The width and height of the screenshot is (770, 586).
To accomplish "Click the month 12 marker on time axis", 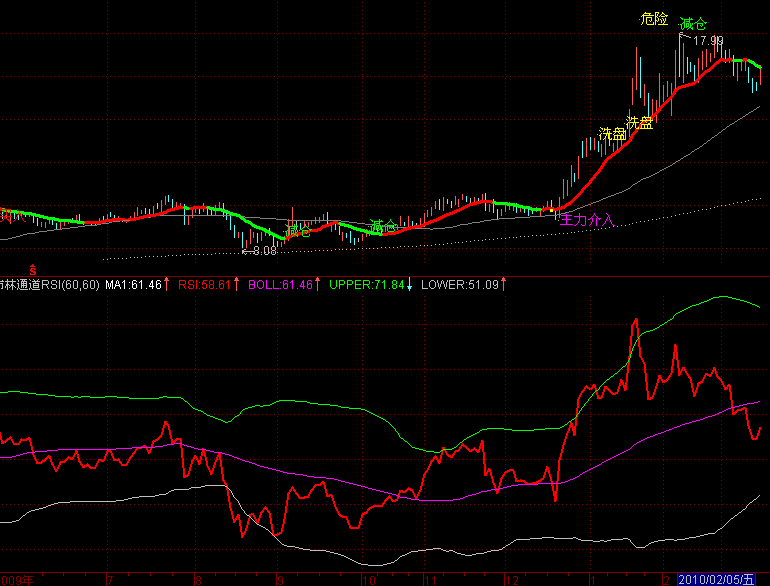I will click(513, 579).
